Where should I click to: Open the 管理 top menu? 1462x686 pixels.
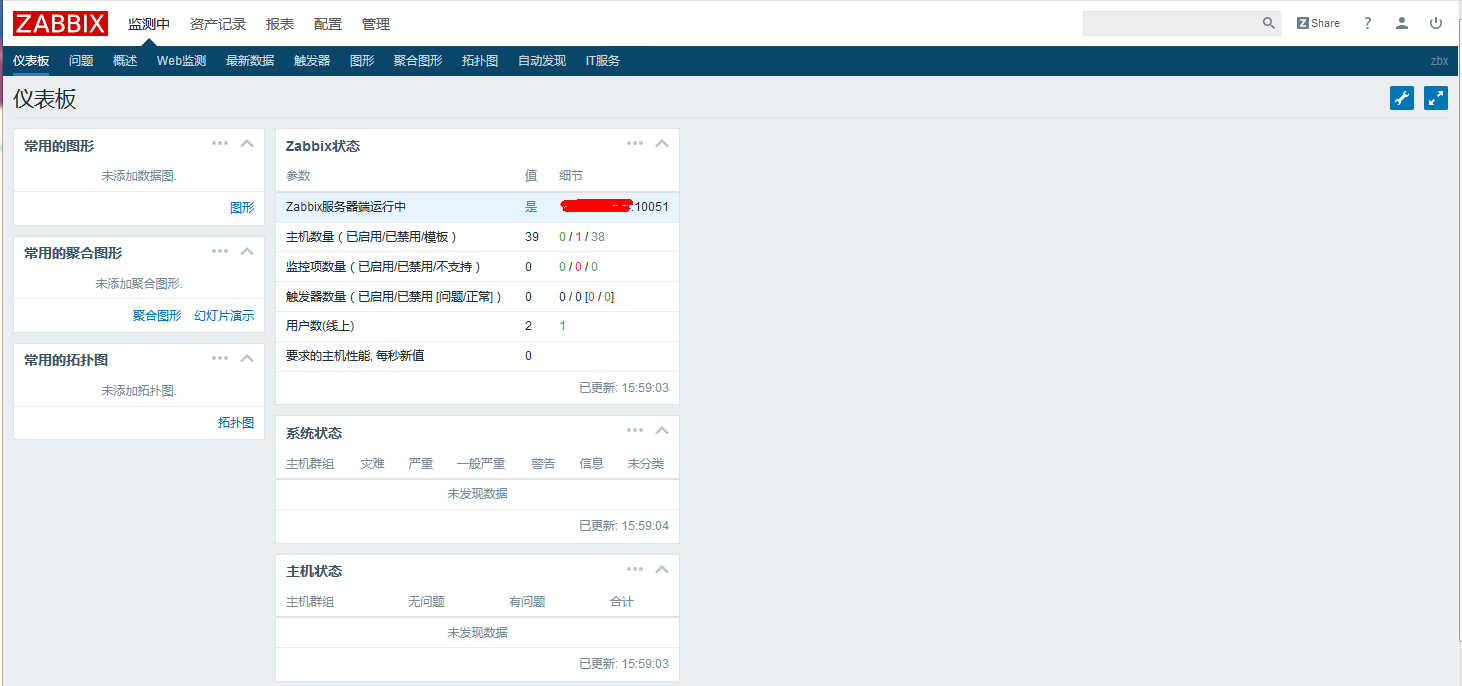tap(376, 24)
